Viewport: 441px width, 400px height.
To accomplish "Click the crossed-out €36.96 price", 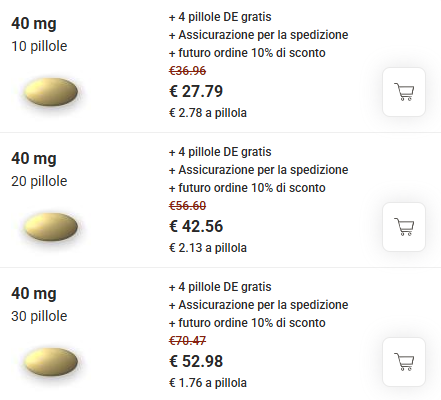I will [188, 71].
